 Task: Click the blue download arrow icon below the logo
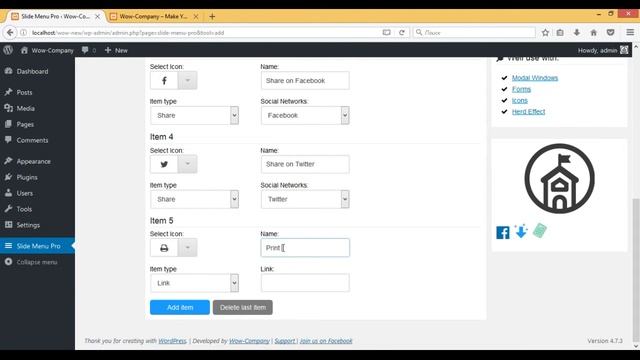[x=521, y=231]
